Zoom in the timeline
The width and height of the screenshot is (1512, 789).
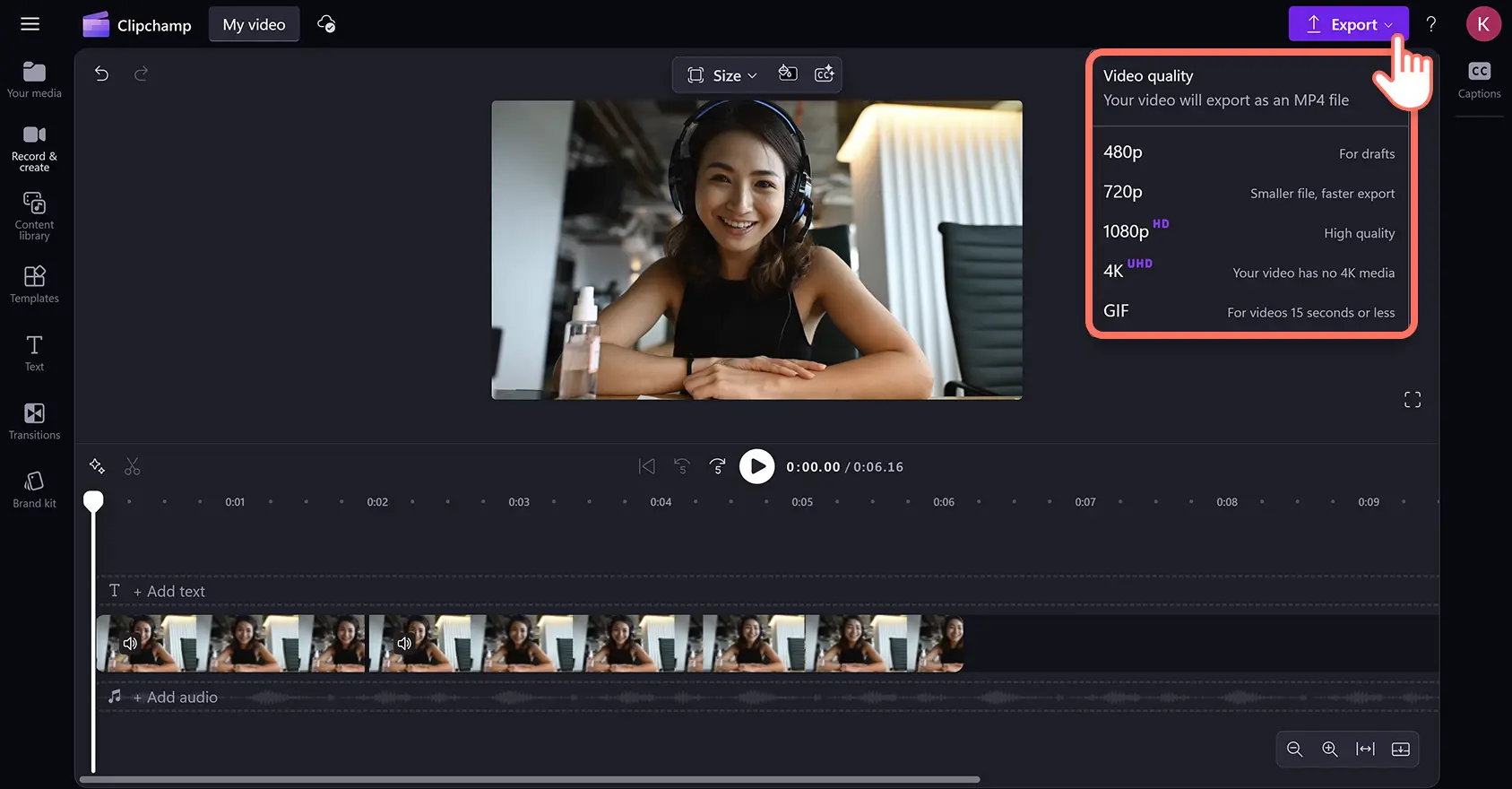pyautogui.click(x=1330, y=749)
